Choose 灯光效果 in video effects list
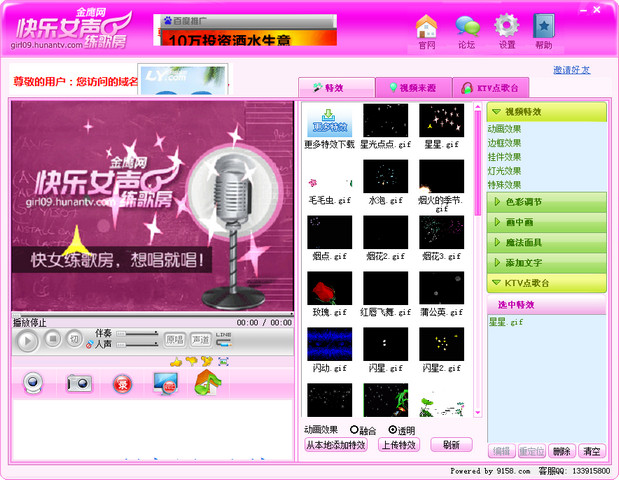Screen dimensions: 619x480 click(505, 171)
